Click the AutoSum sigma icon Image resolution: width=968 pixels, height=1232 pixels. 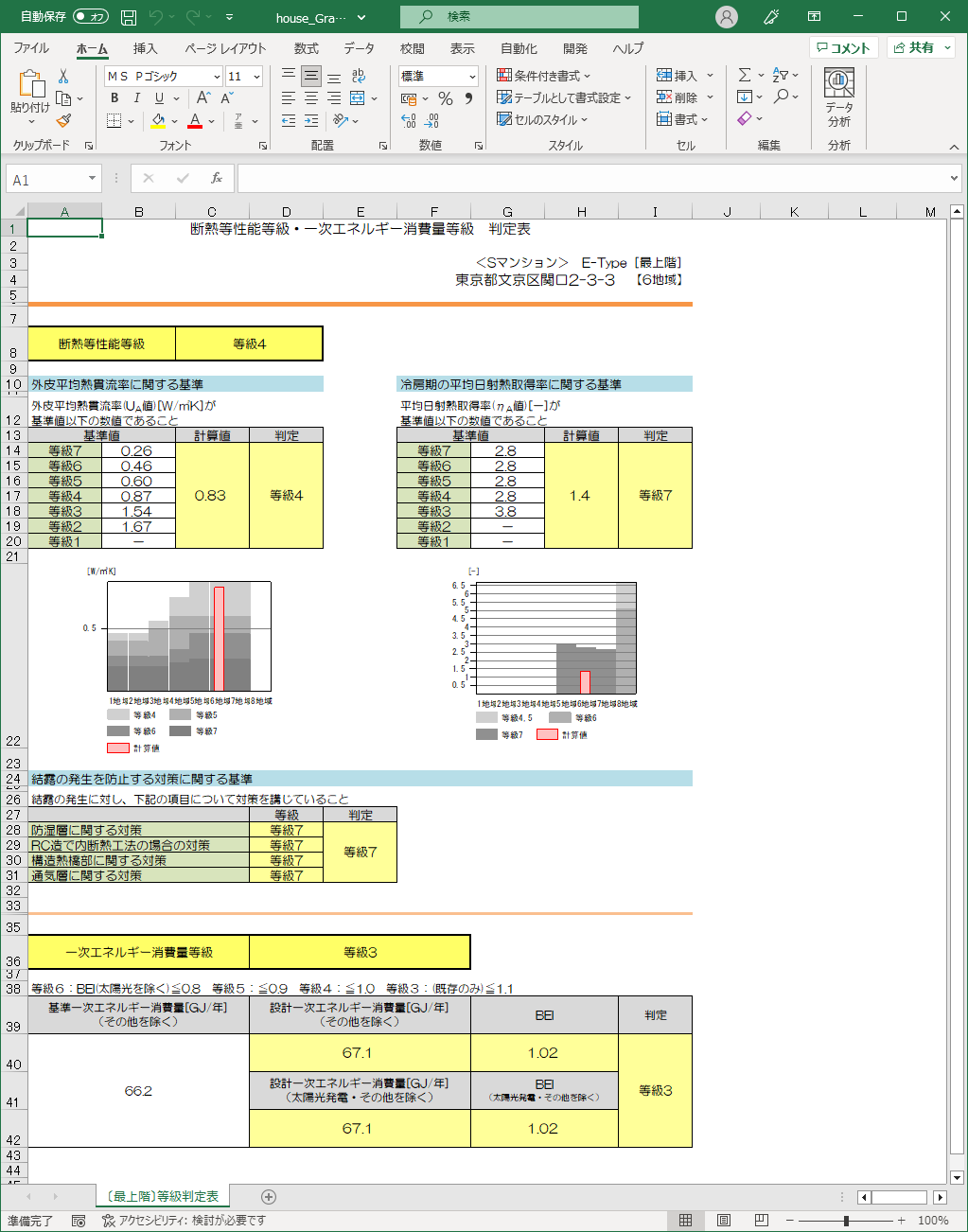pyautogui.click(x=745, y=75)
